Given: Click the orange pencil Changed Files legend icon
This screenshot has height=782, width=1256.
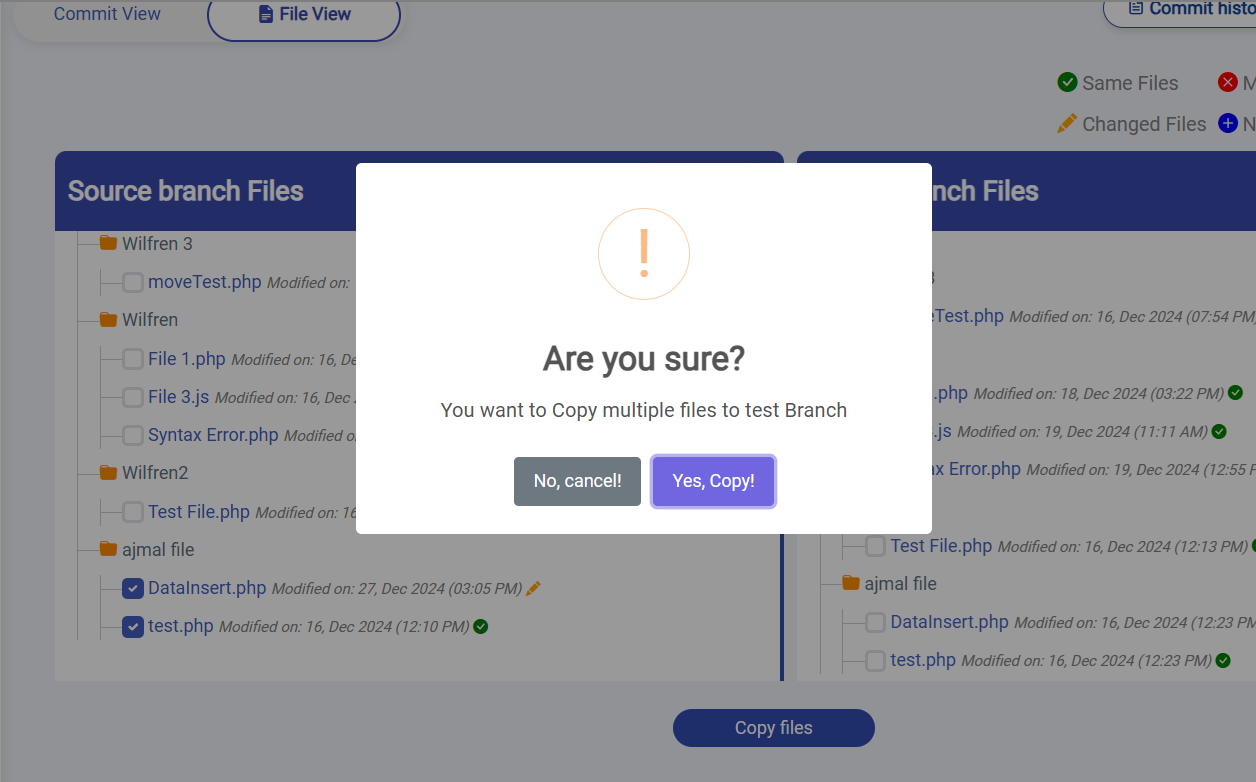Looking at the screenshot, I should [1067, 123].
